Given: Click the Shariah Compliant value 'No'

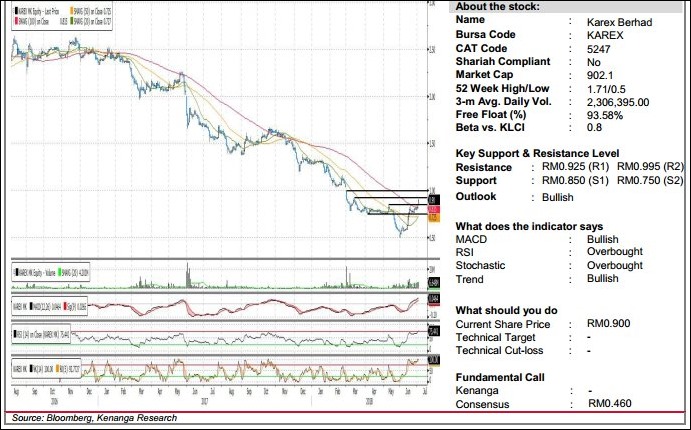Looking at the screenshot, I should point(594,62).
